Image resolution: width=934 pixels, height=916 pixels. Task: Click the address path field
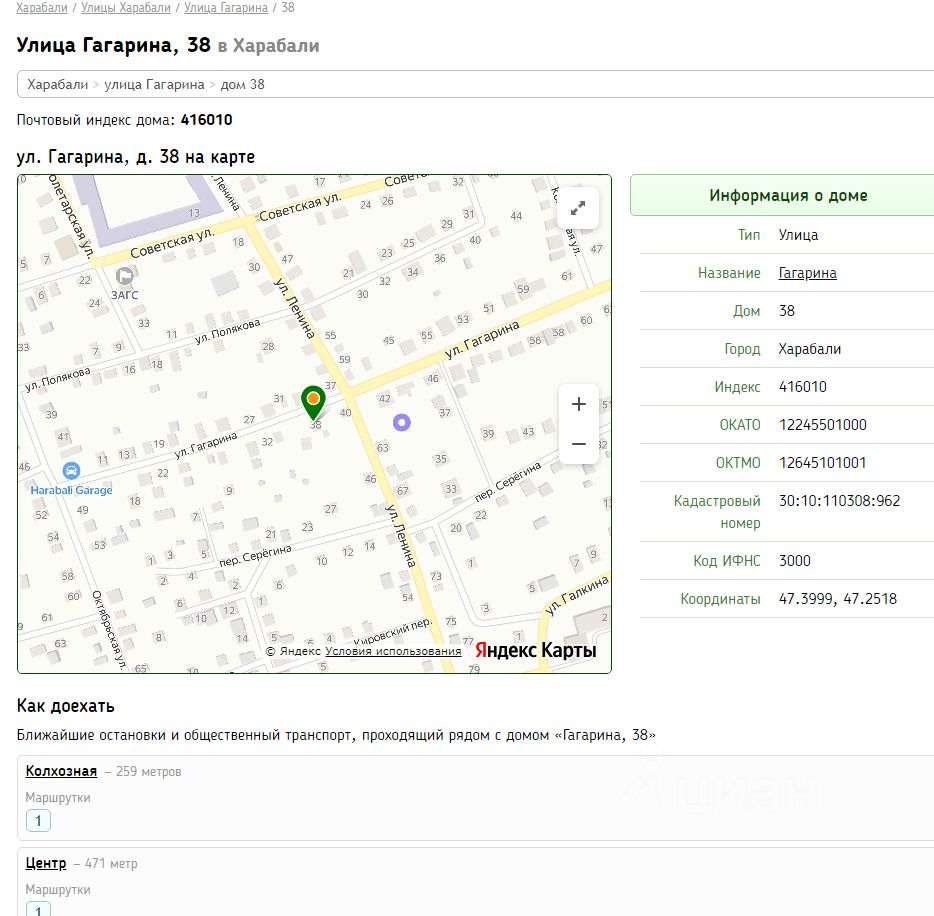(475, 84)
